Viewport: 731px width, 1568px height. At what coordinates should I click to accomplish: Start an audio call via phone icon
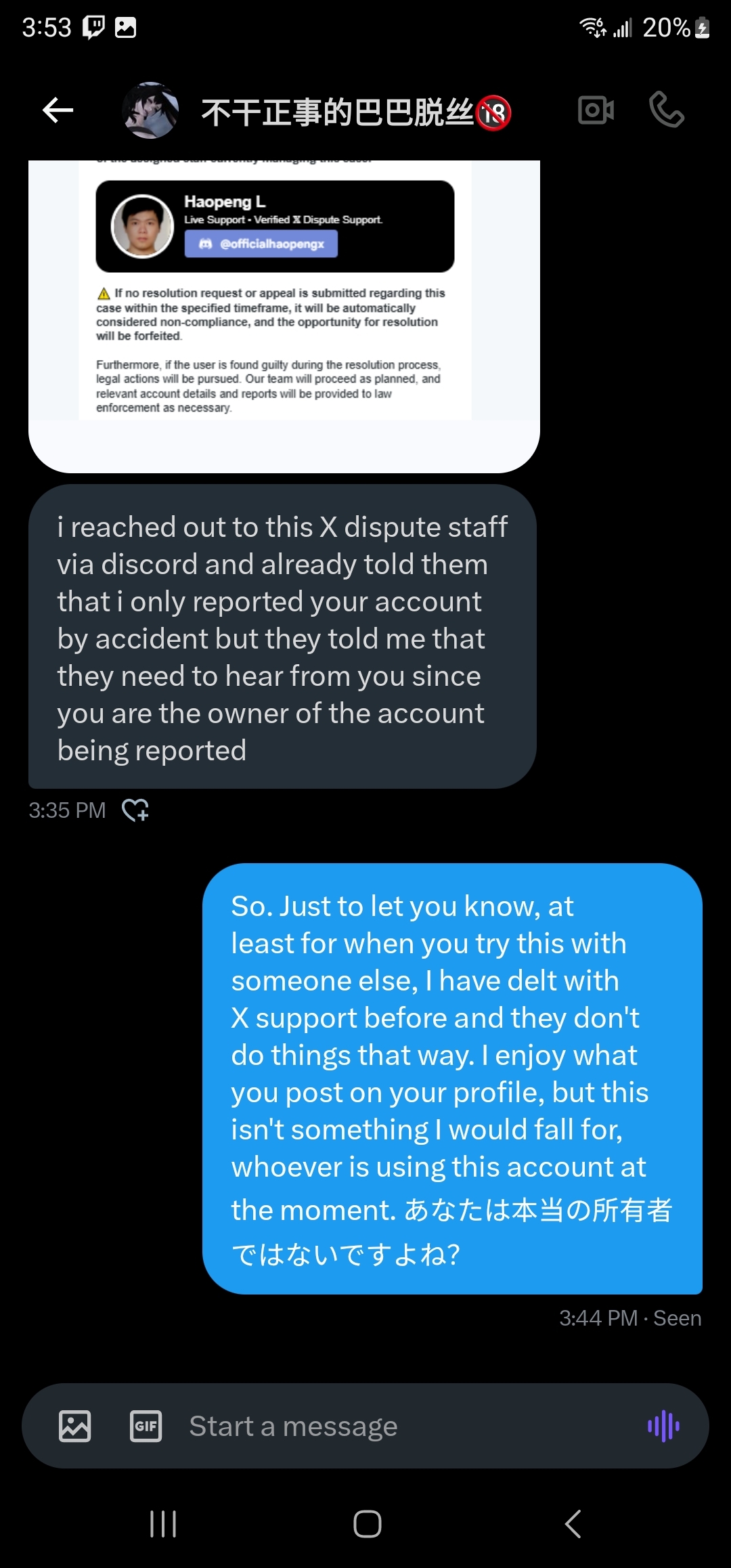[667, 110]
